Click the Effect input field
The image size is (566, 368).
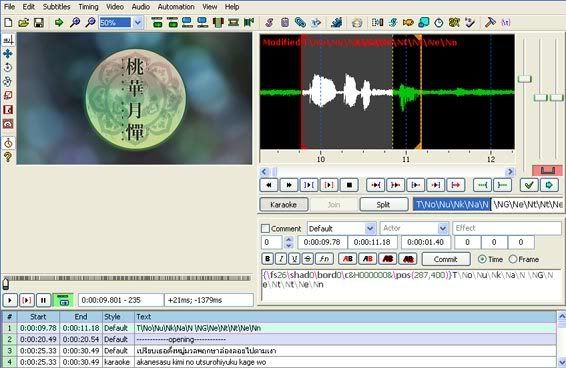507,228
